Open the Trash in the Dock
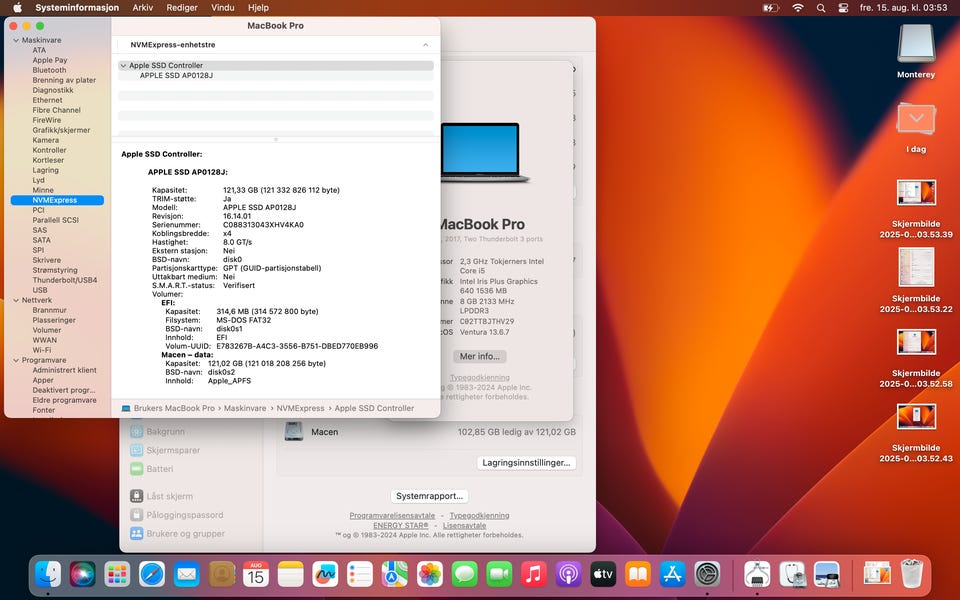This screenshot has width=960, height=600. 911,574
